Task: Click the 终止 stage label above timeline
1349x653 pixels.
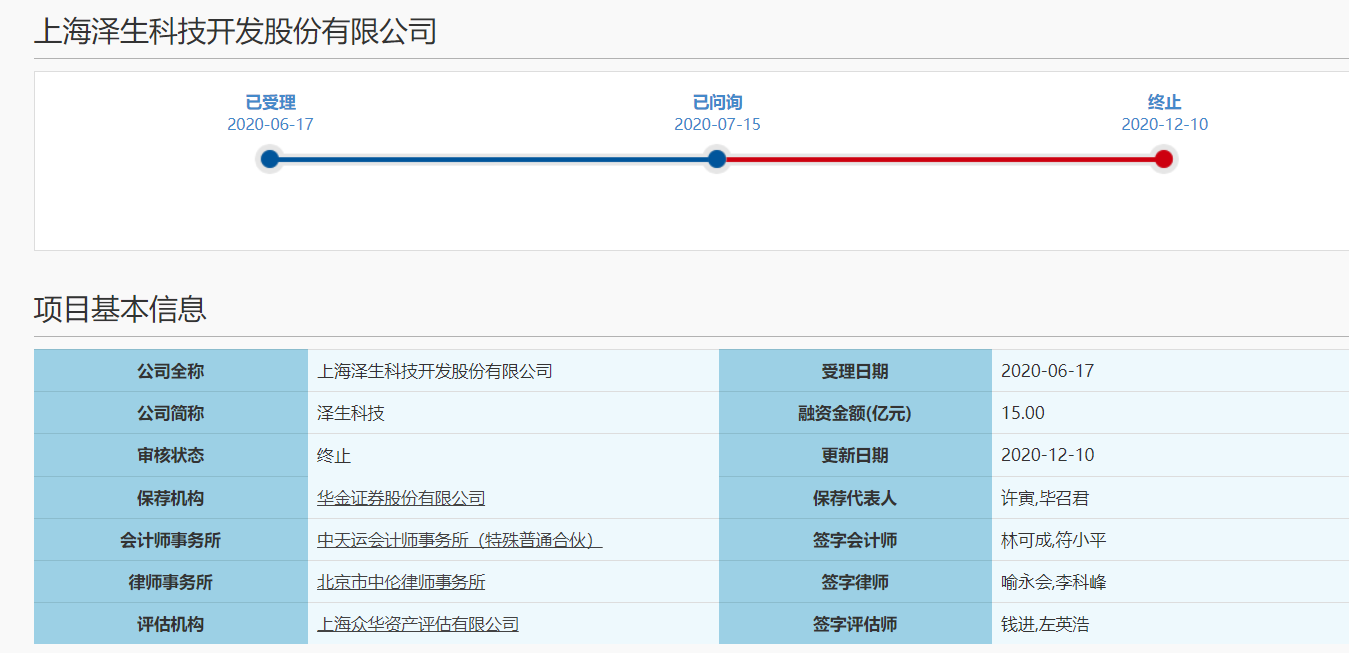Action: pyautogui.click(x=1165, y=102)
